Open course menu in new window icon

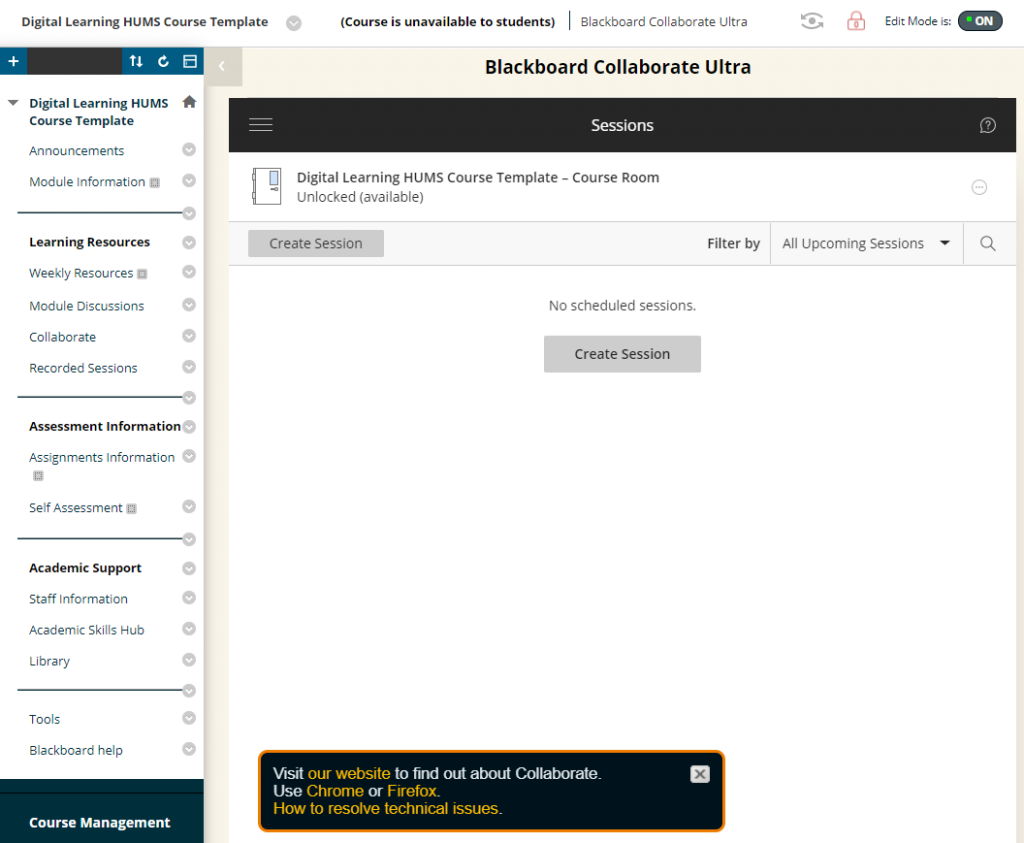190,61
